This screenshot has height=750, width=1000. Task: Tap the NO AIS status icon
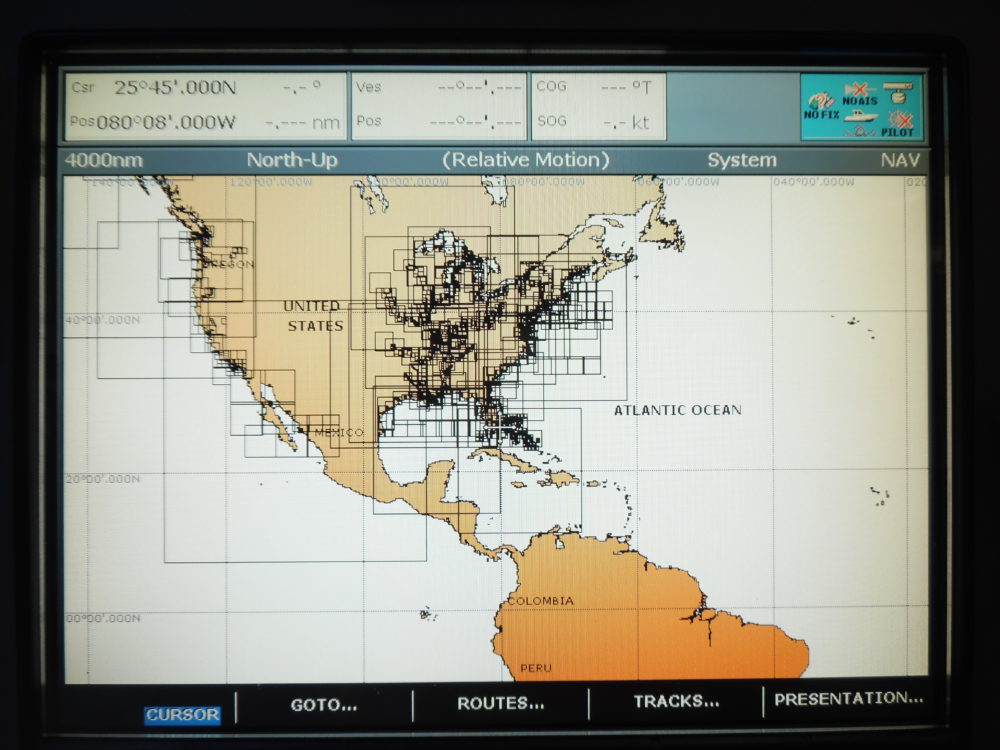tap(858, 93)
